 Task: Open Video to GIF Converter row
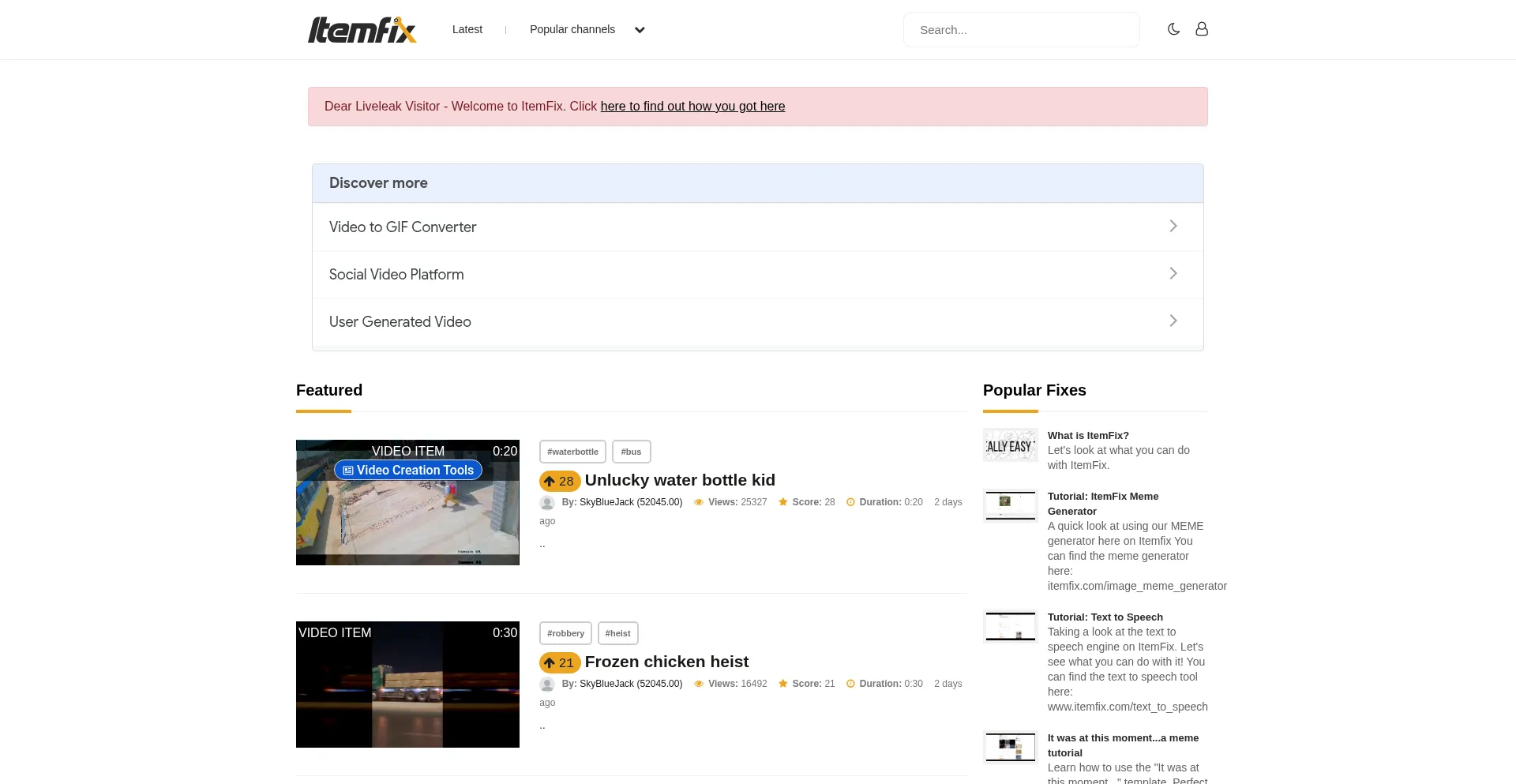click(x=758, y=227)
